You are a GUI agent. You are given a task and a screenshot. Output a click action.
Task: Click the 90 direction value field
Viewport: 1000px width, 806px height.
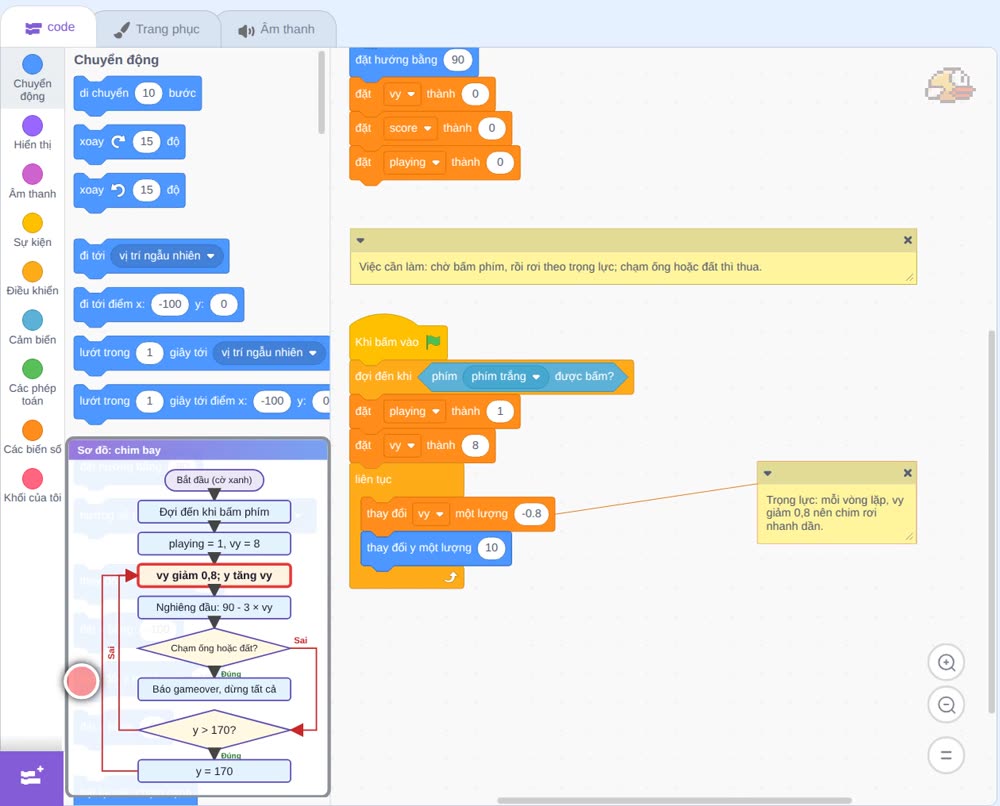tap(457, 60)
